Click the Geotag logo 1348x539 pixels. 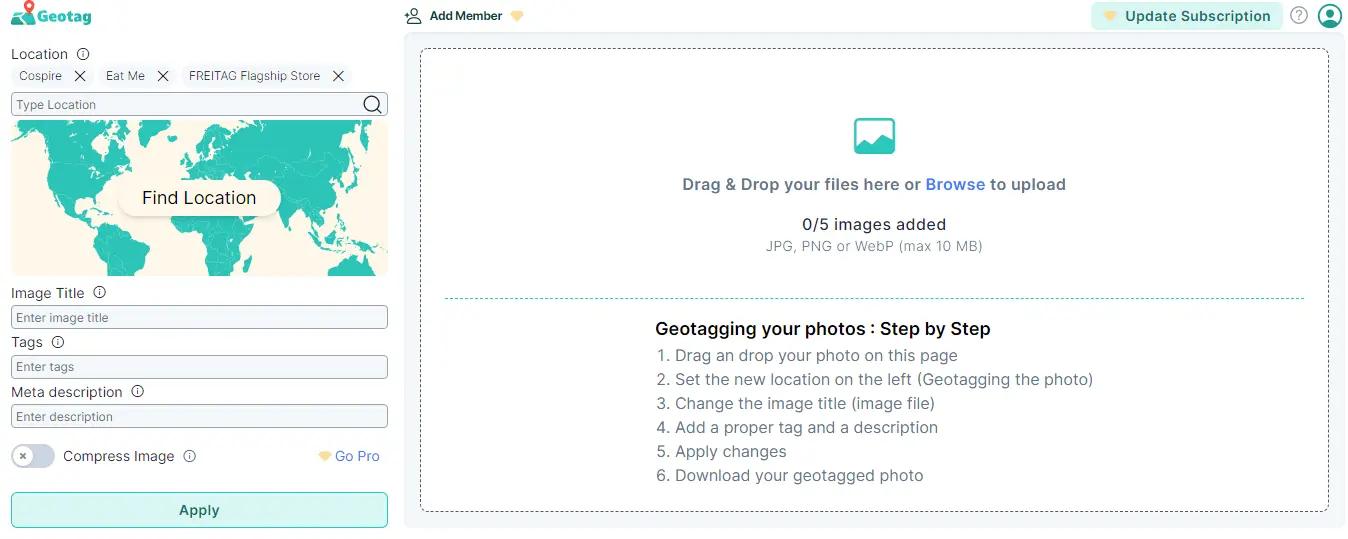(52, 15)
